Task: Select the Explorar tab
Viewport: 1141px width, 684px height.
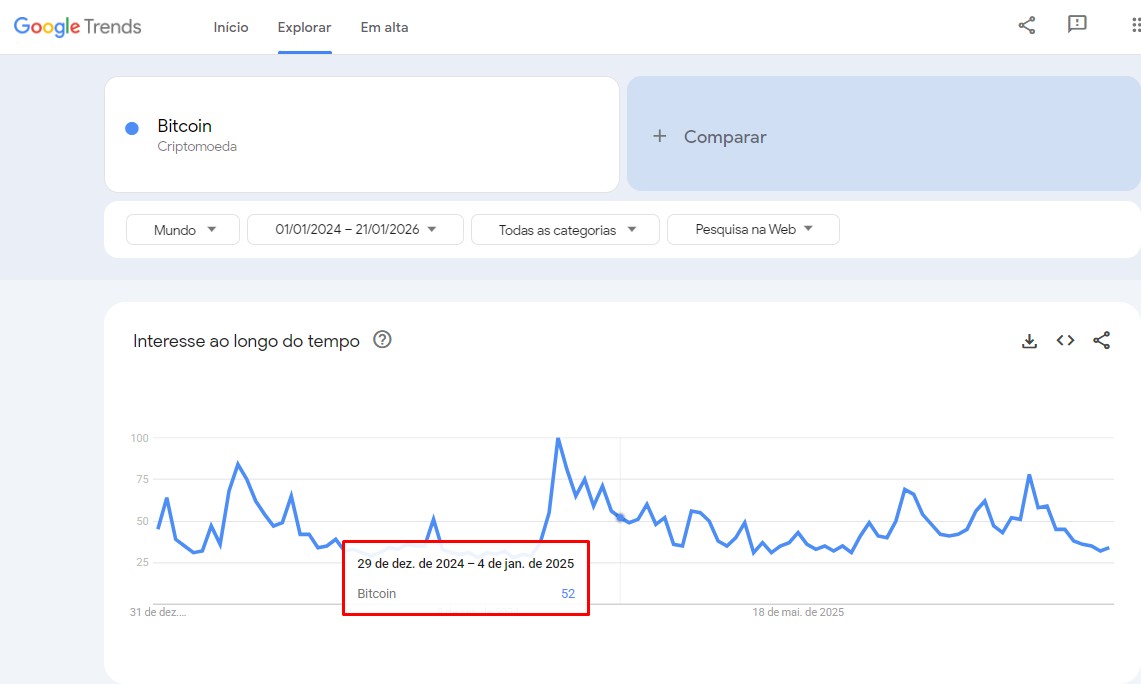Action: coord(304,27)
